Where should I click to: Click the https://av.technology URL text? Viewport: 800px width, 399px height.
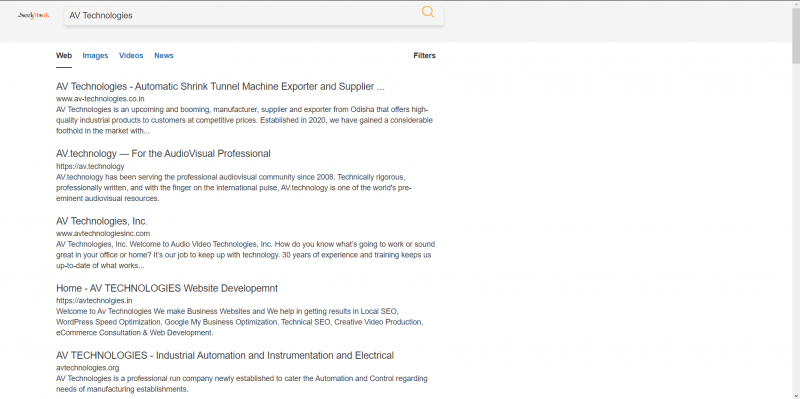click(x=90, y=166)
